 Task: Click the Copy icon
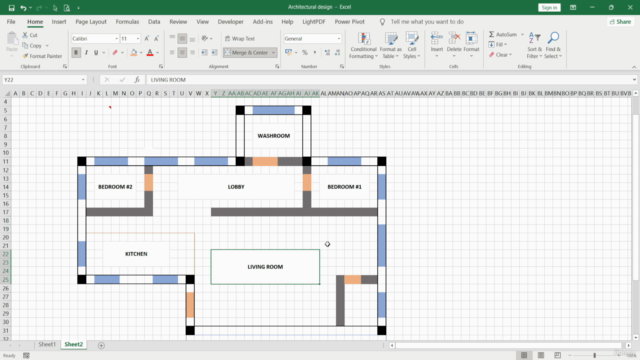[x=25, y=45]
